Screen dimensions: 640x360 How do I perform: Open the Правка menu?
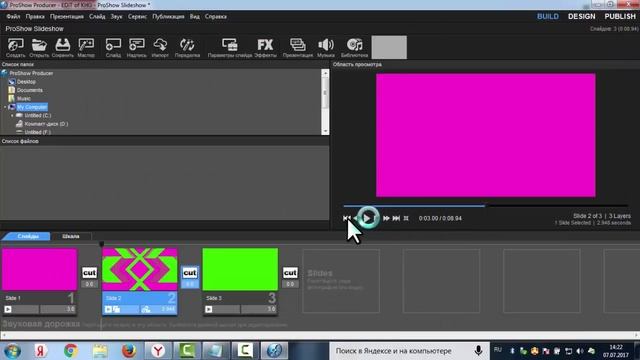[x=35, y=17]
